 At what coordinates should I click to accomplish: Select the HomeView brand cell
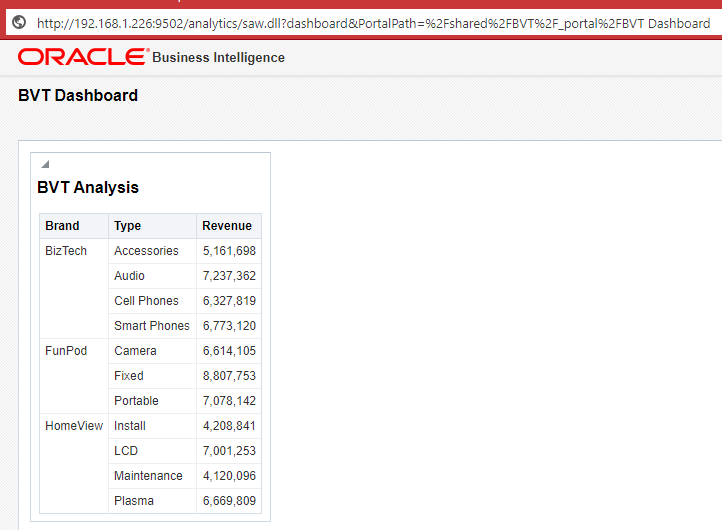pyautogui.click(x=74, y=463)
